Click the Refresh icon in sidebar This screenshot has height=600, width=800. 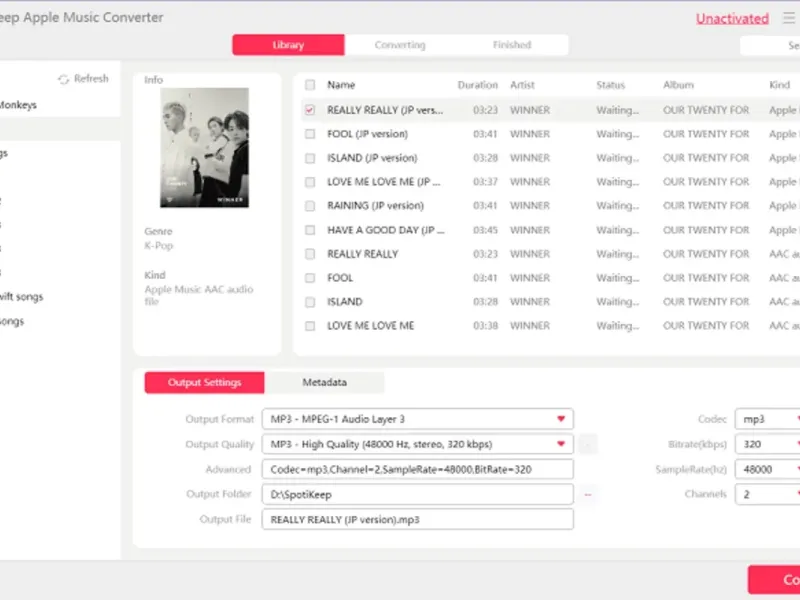click(x=63, y=79)
